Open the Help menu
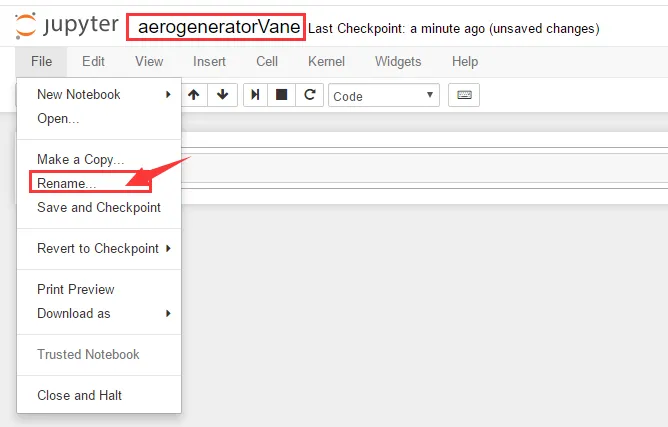The image size is (668, 427). [465, 61]
